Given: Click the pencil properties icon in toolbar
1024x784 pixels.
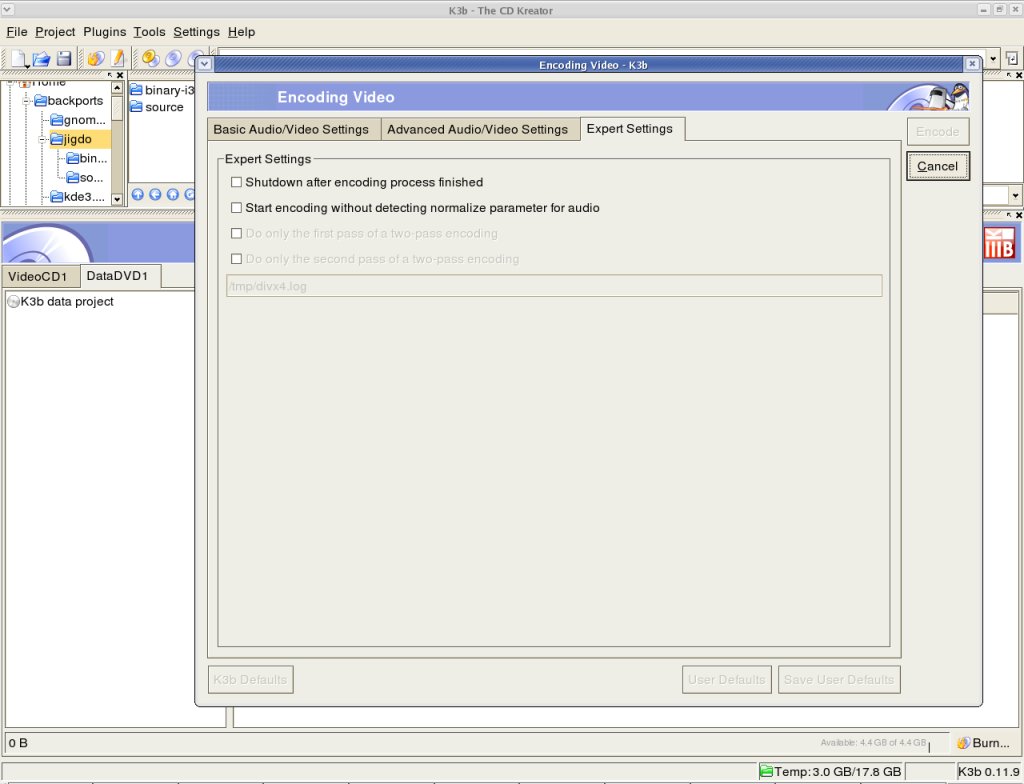Looking at the screenshot, I should [x=117, y=59].
